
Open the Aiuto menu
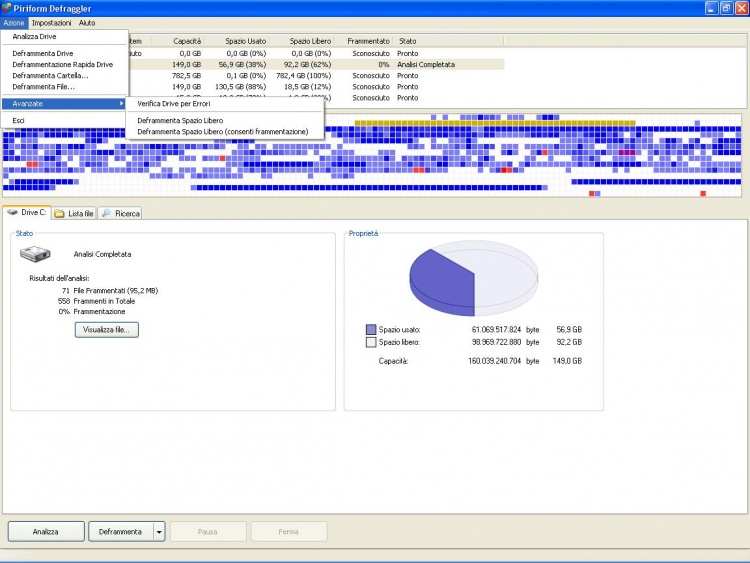click(87, 23)
